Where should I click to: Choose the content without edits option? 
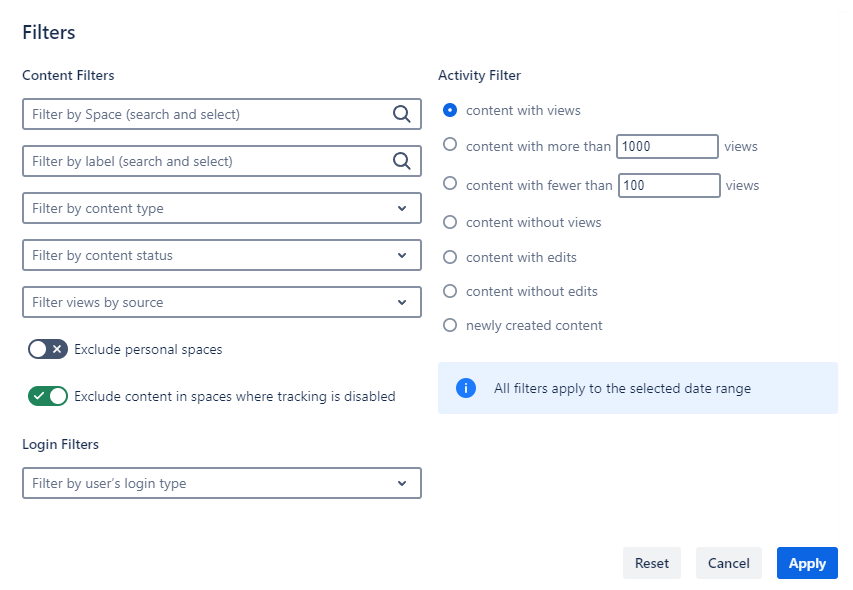[x=450, y=291]
